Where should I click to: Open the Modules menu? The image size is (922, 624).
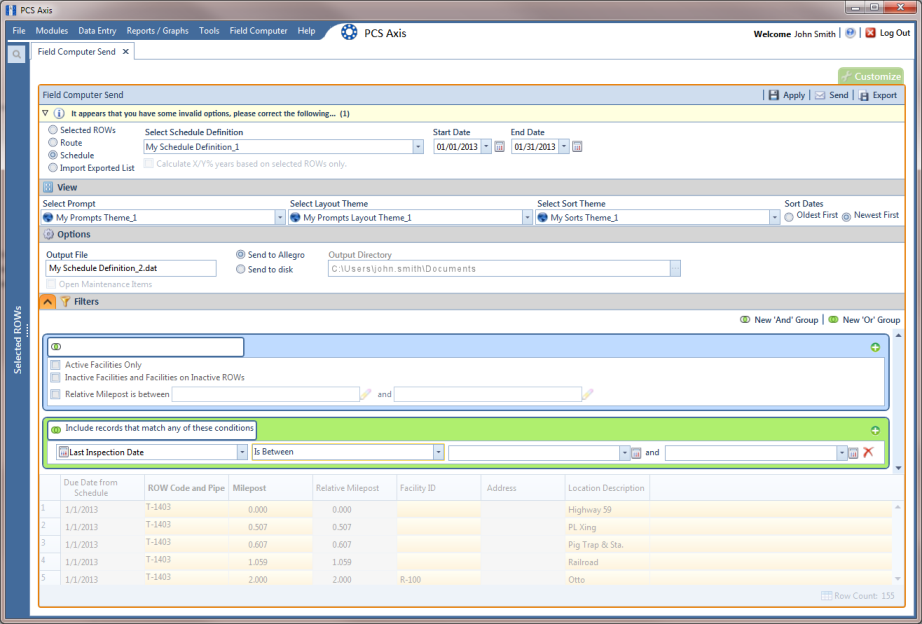[x=52, y=31]
